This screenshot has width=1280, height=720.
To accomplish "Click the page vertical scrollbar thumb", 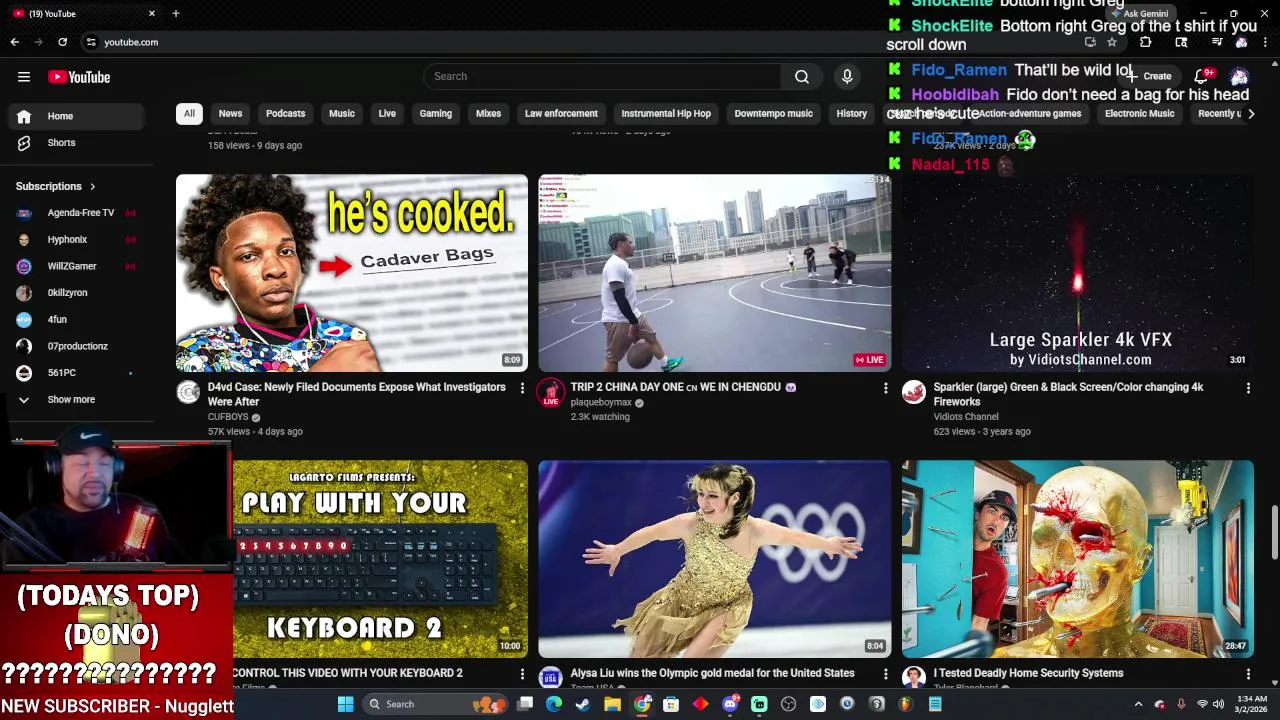I will [x=1274, y=533].
